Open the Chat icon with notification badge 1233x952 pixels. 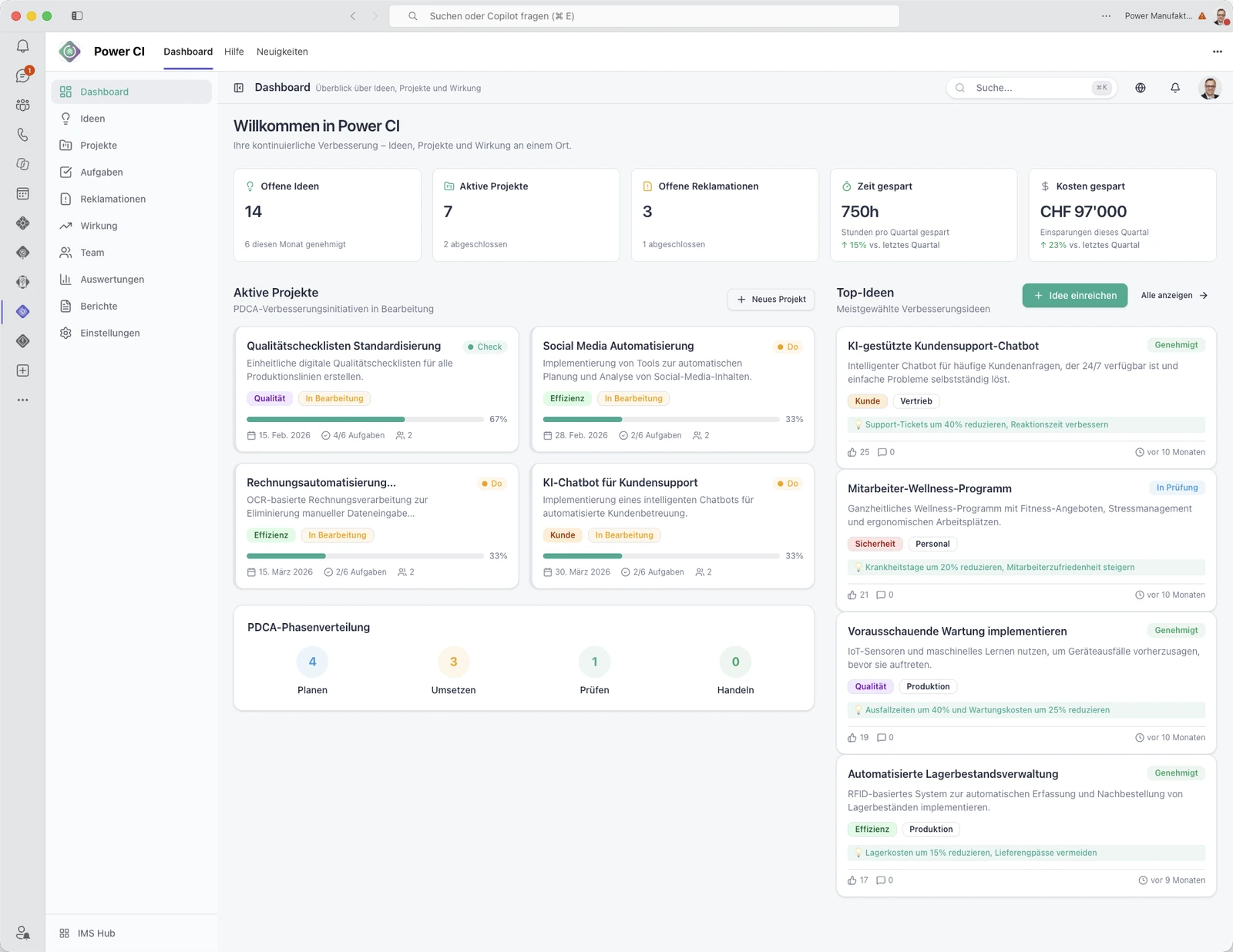(23, 75)
